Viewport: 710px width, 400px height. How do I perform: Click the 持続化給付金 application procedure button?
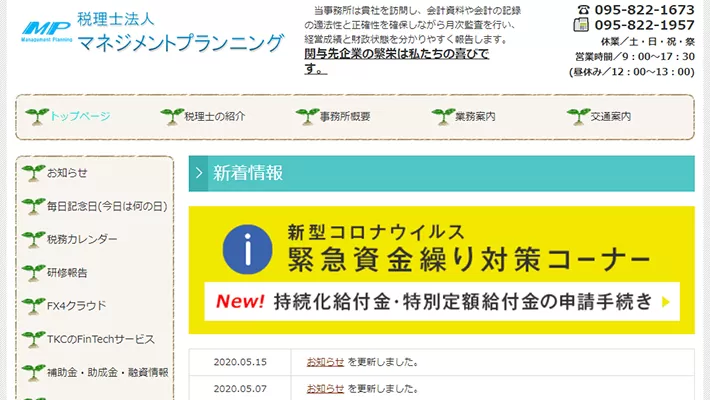pyautogui.click(x=440, y=300)
